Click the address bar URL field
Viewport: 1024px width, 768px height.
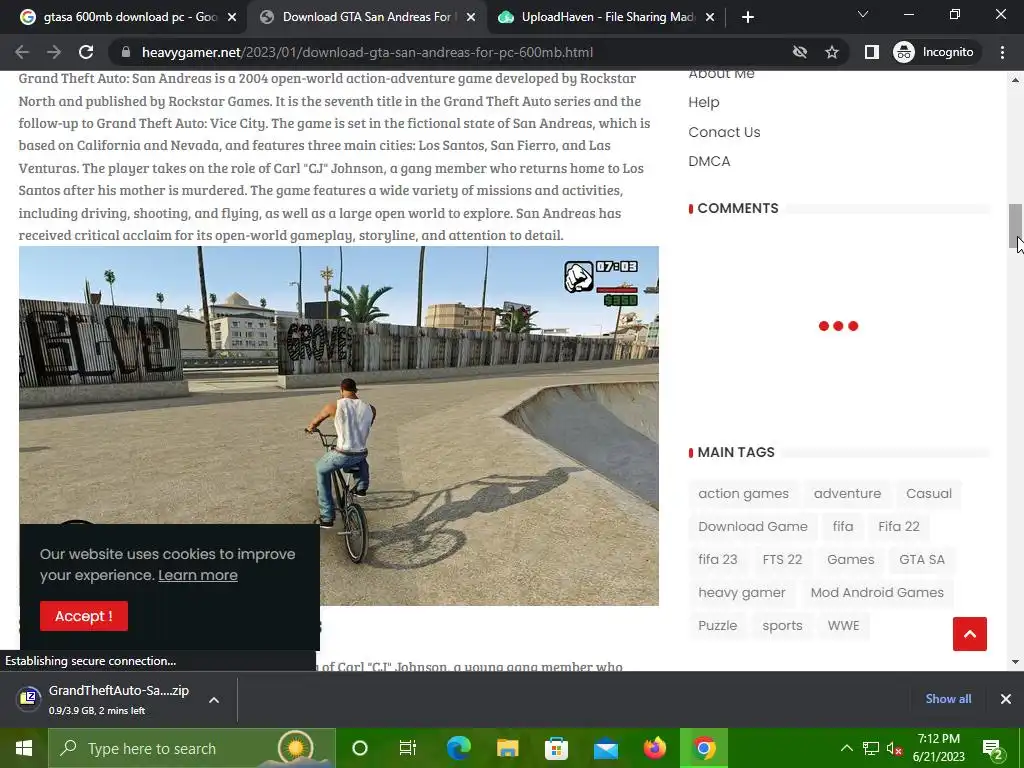(451, 52)
